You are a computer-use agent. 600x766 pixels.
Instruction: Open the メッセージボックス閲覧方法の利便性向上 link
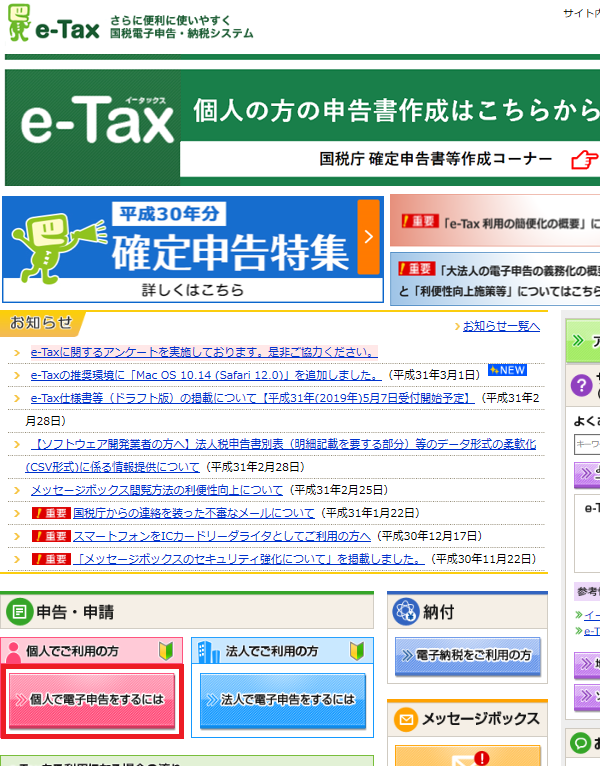coord(157,490)
